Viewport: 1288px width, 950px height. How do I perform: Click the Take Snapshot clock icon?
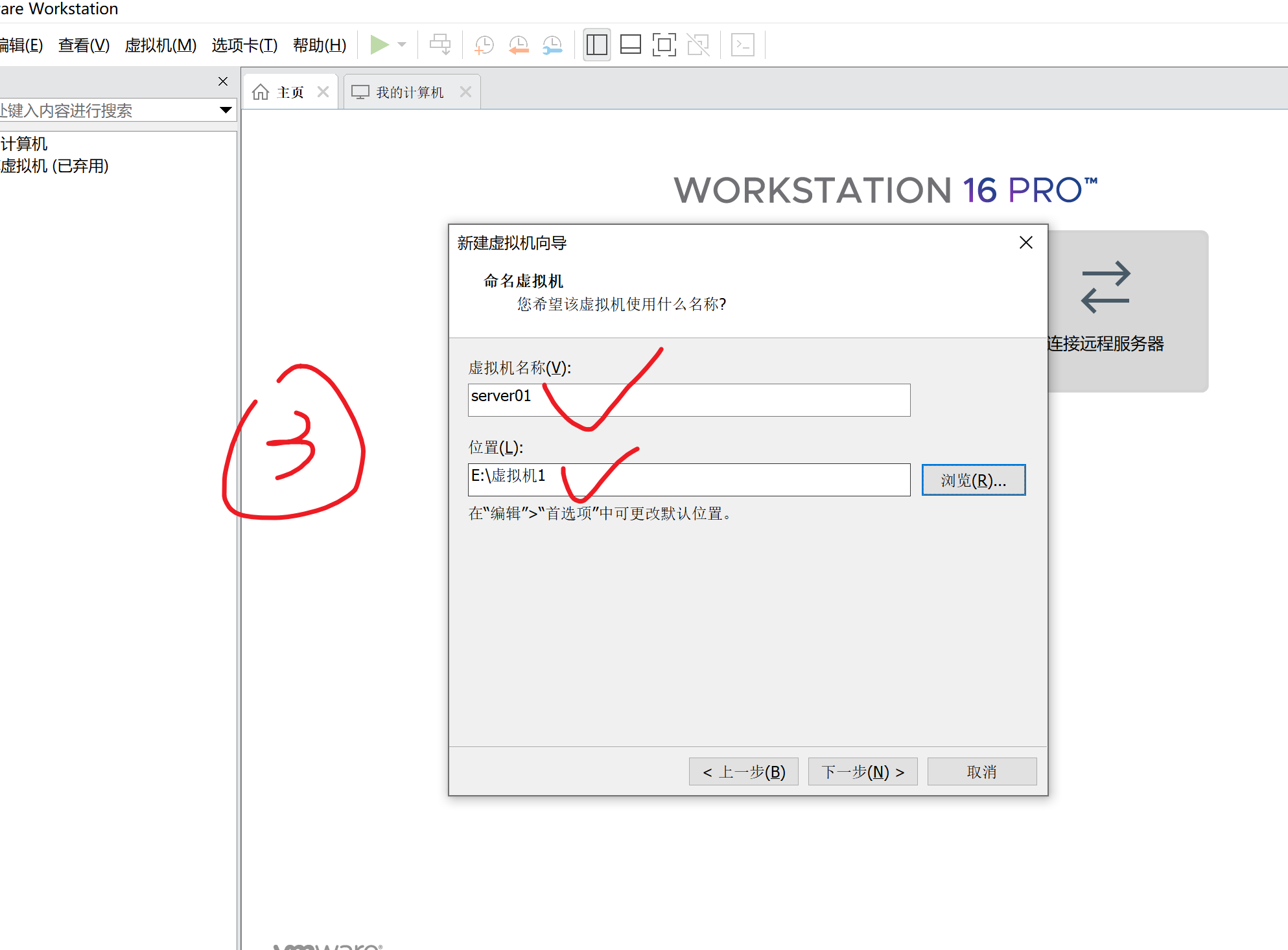point(484,45)
